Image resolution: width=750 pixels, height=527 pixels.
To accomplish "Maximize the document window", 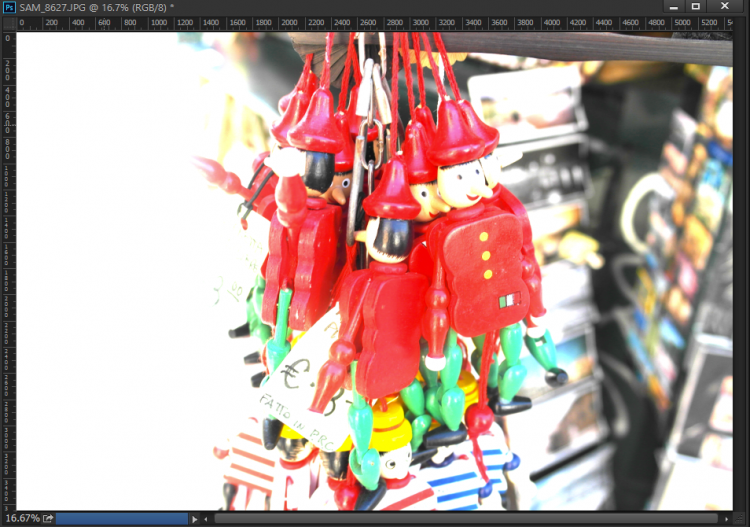I will pos(696,7).
